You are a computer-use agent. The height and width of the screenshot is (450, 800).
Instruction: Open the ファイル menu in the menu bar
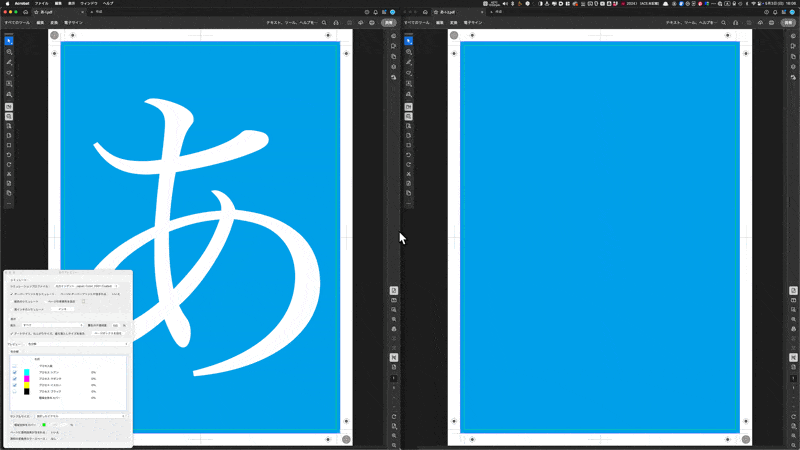41,3
